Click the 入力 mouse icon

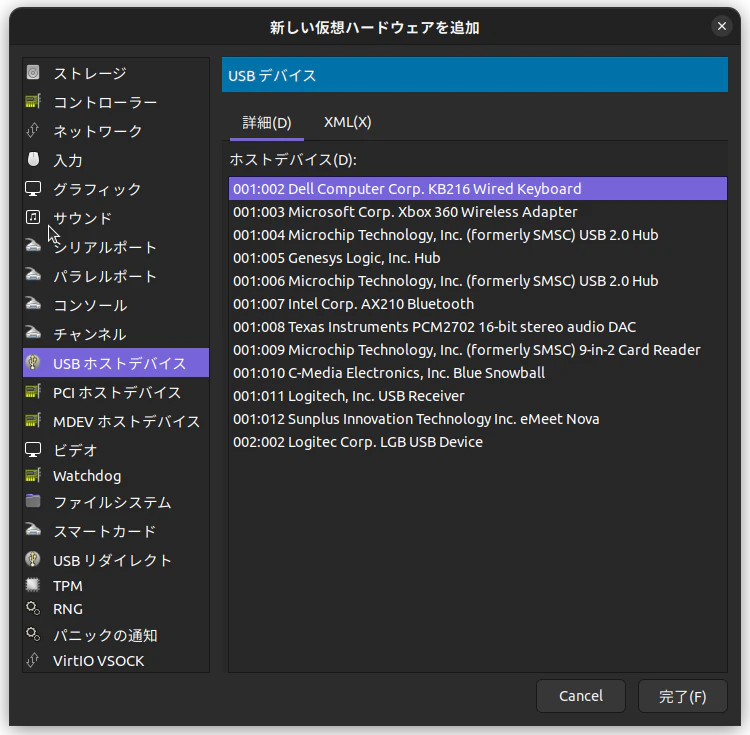pos(33,159)
